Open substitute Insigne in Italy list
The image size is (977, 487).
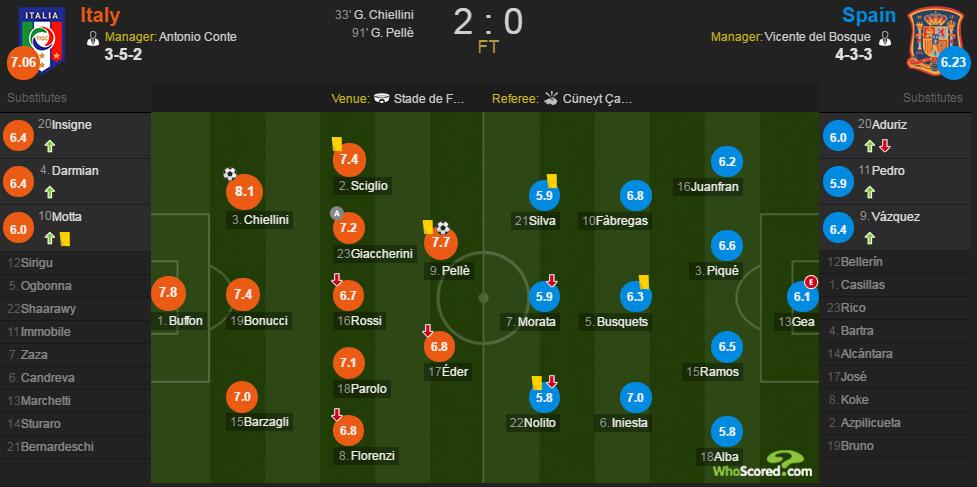pyautogui.click(x=72, y=125)
